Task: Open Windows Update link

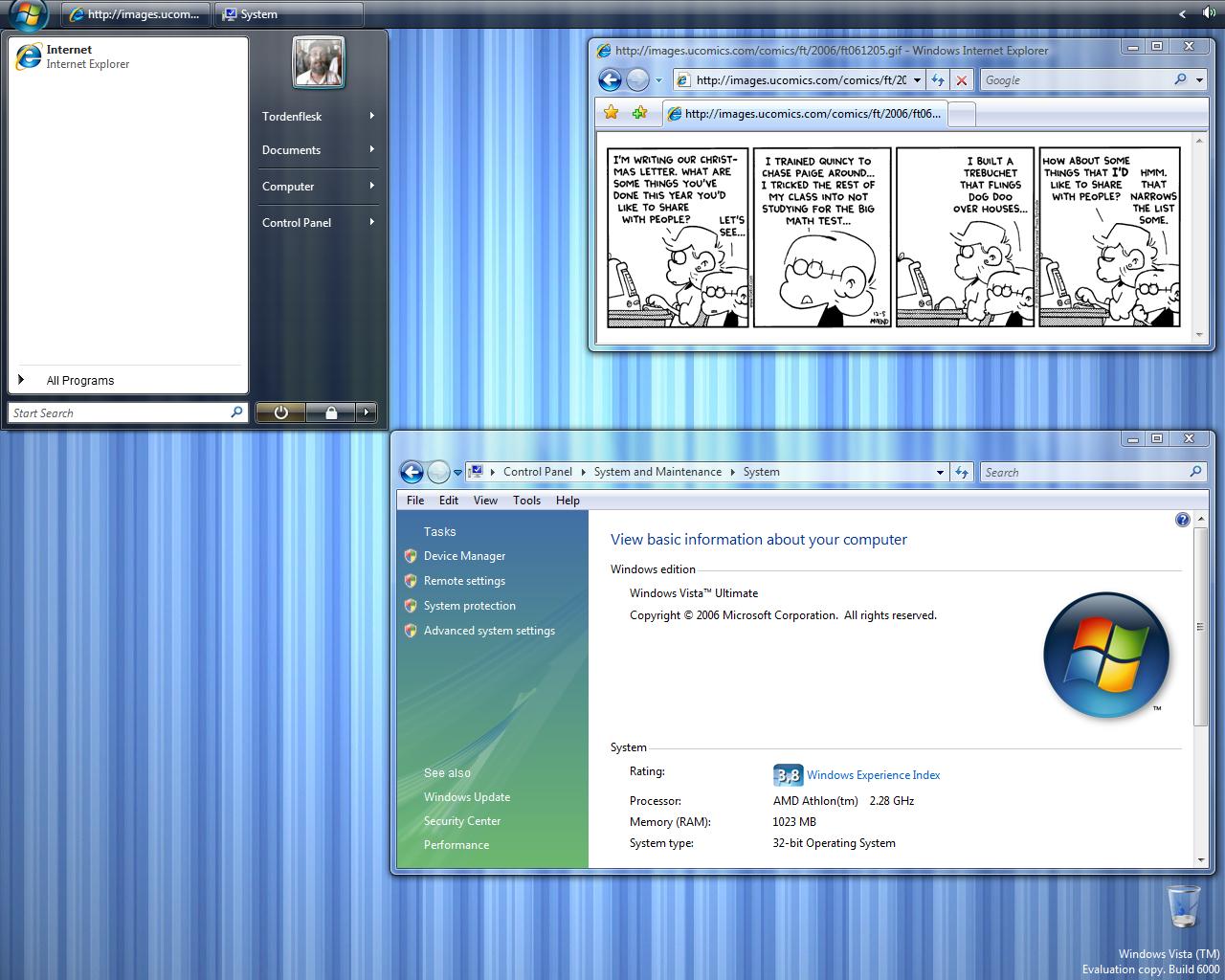Action: click(x=467, y=797)
